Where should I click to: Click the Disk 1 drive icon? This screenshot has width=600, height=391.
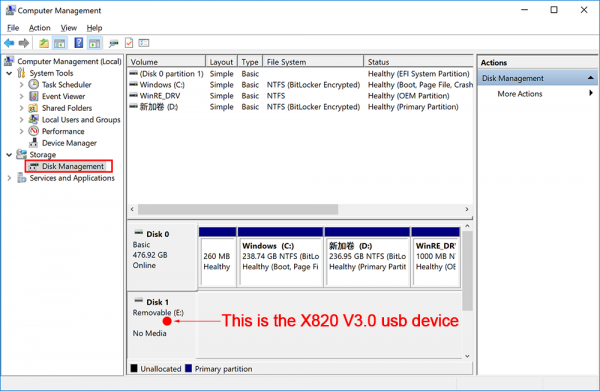point(139,301)
